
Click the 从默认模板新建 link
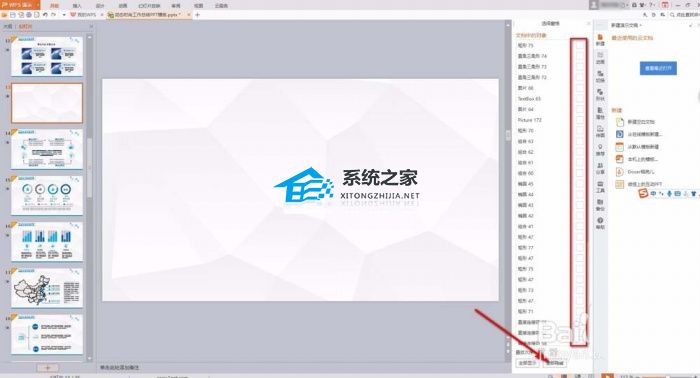pos(643,147)
